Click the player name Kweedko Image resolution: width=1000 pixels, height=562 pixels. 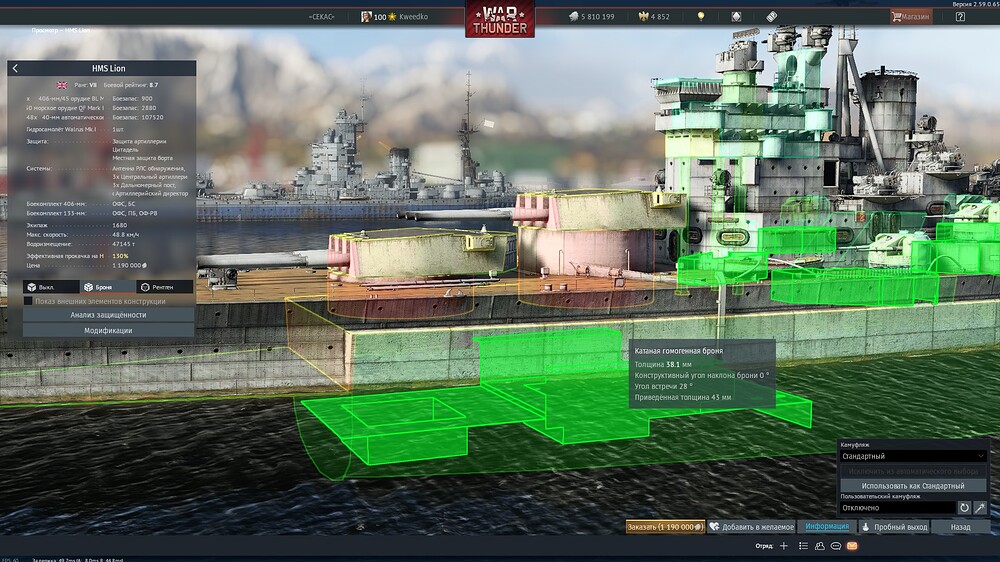pos(413,17)
